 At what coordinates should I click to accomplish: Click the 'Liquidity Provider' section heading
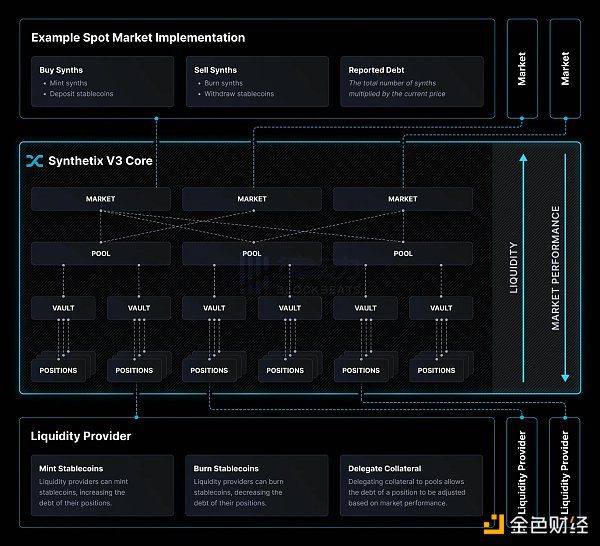point(81,436)
